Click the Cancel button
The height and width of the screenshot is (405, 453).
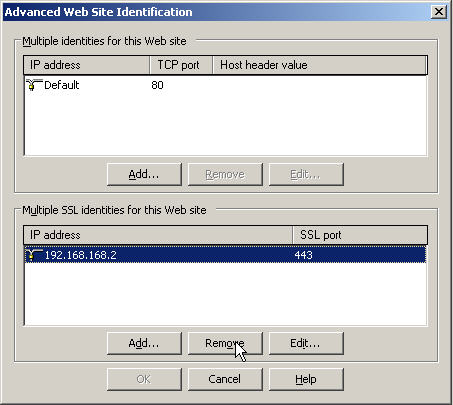[x=225, y=379]
